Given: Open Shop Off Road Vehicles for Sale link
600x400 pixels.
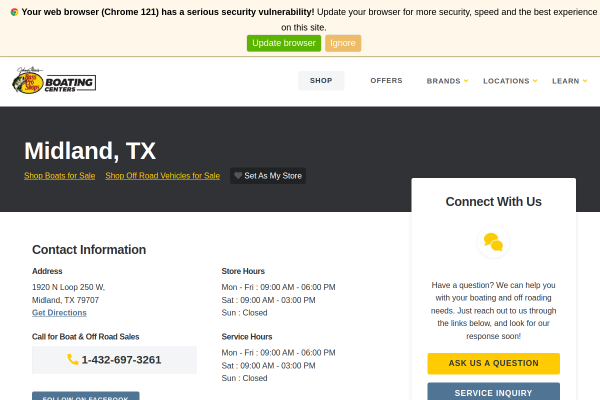Looking at the screenshot, I should 163,176.
